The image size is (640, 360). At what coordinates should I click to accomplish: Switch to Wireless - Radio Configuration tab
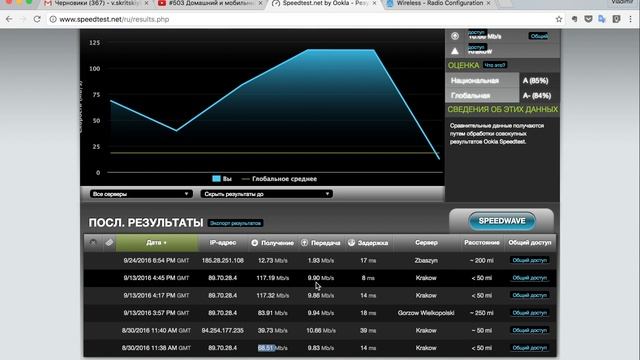tap(439, 3)
